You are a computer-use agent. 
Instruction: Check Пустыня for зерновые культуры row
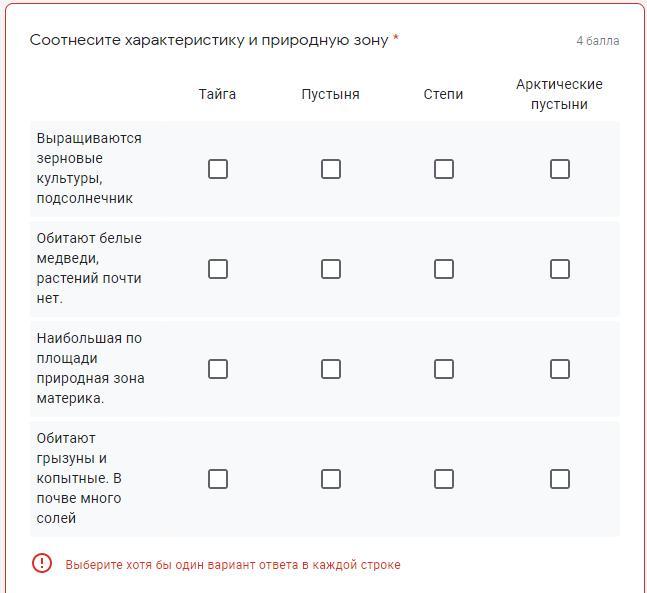pyautogui.click(x=331, y=169)
